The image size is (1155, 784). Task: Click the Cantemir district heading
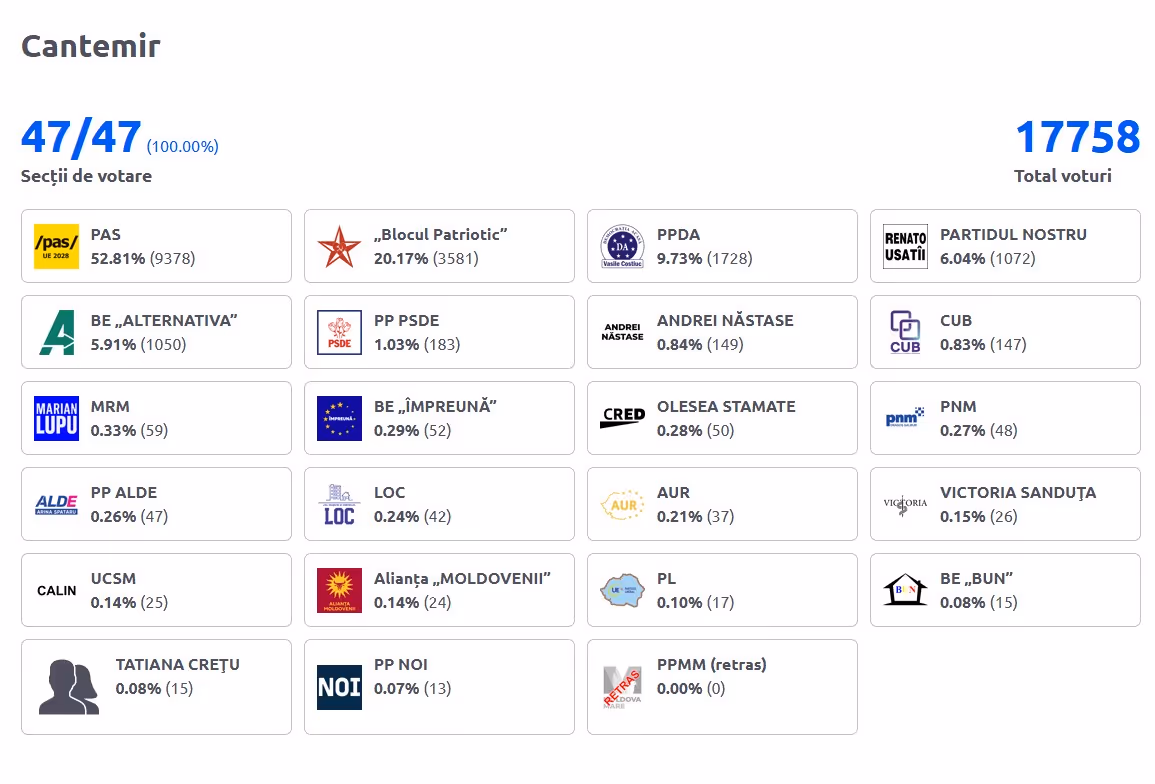(x=91, y=46)
